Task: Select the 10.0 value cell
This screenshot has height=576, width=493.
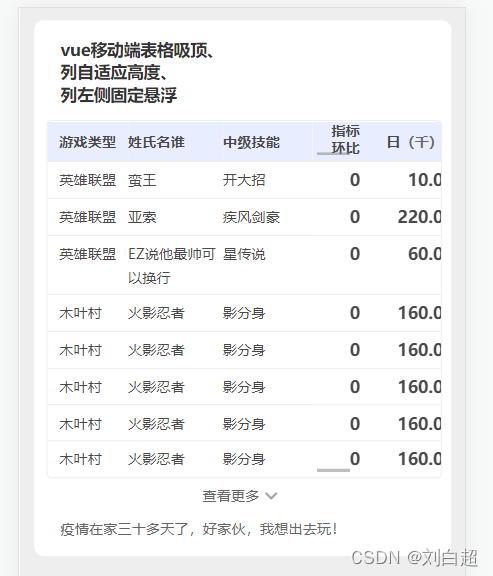Action: tap(425, 180)
